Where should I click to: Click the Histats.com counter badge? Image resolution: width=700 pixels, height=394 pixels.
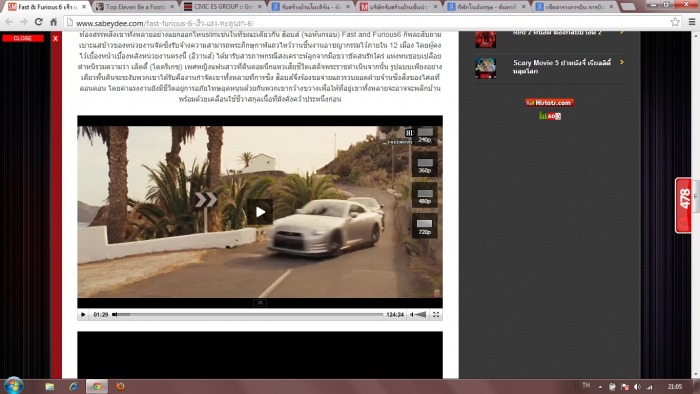tap(550, 103)
